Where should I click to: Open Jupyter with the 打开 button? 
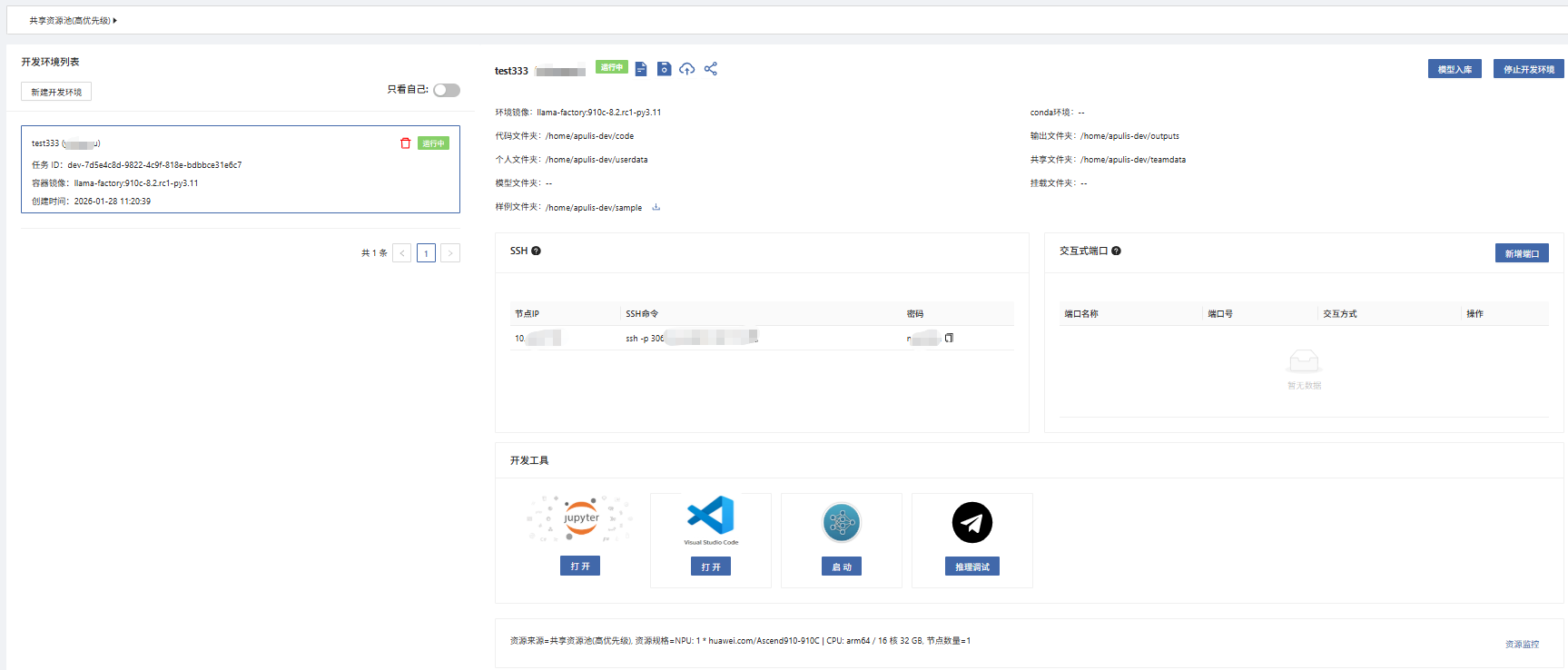[580, 566]
